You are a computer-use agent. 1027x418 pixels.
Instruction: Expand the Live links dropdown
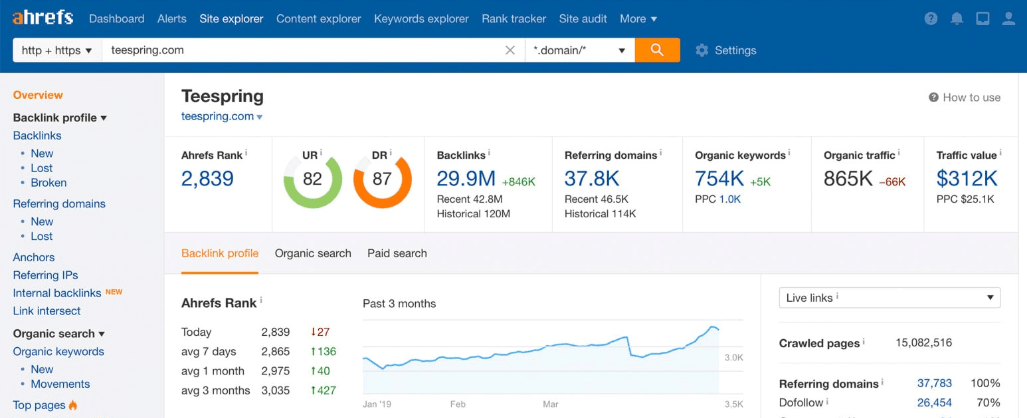pos(889,298)
